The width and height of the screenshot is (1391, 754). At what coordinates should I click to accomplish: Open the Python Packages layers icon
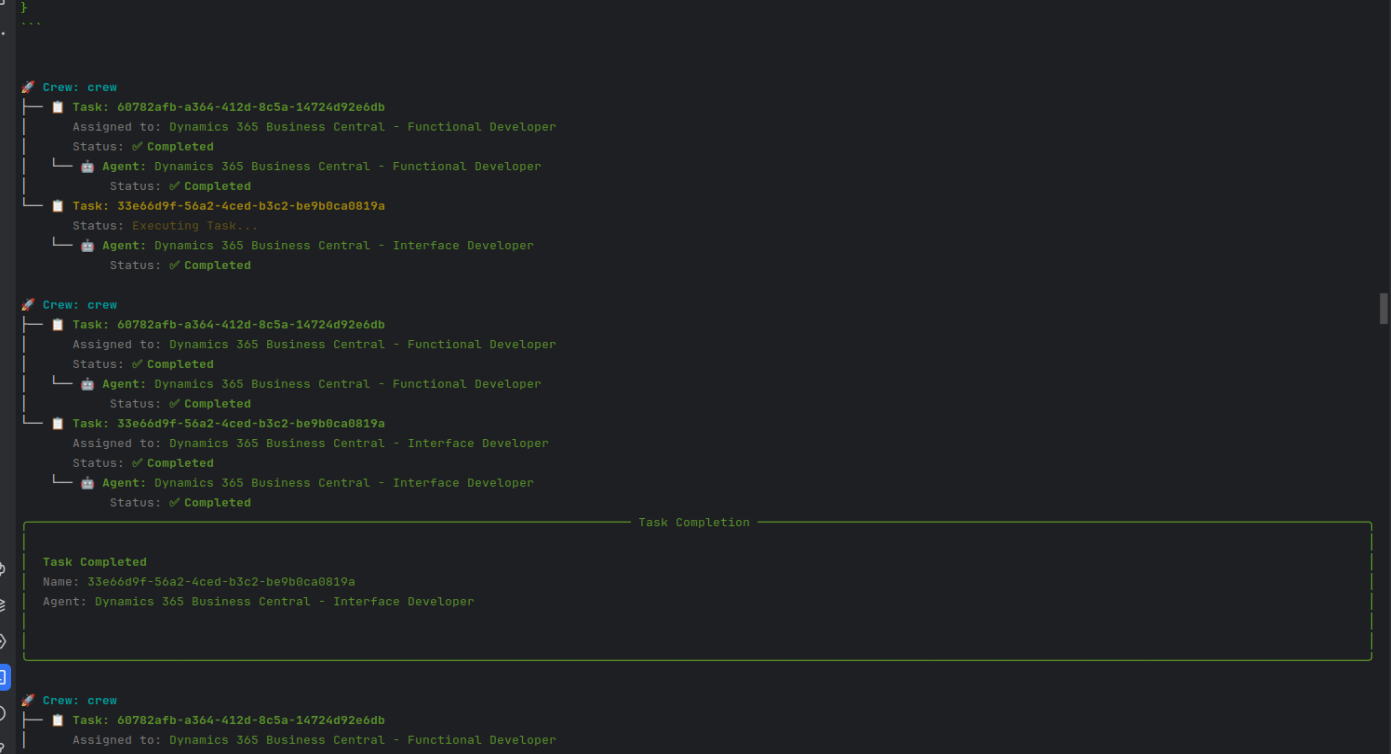pos(3,605)
